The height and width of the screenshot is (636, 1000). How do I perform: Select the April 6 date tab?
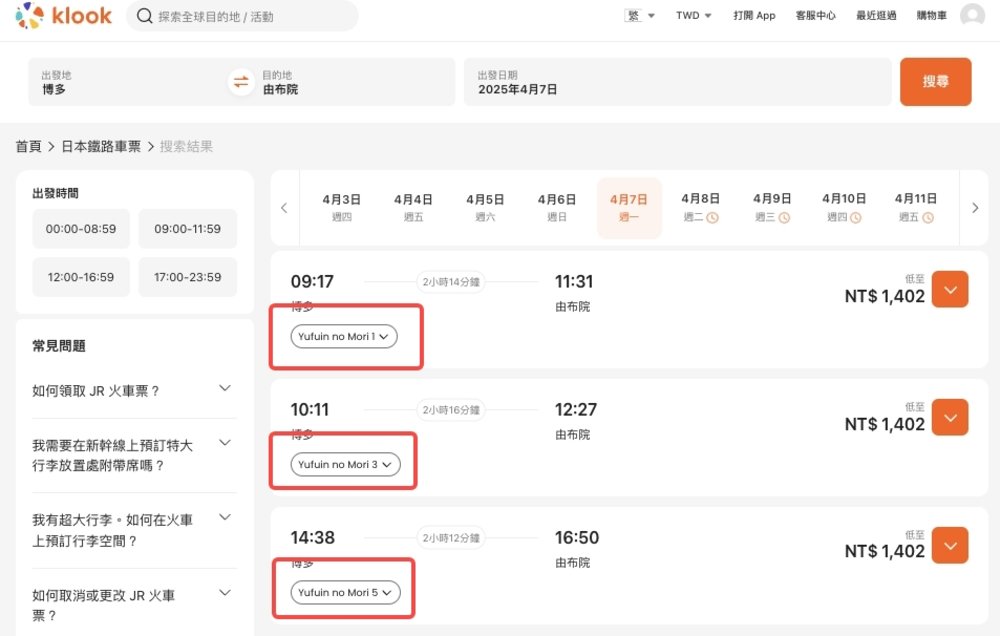tap(556, 207)
